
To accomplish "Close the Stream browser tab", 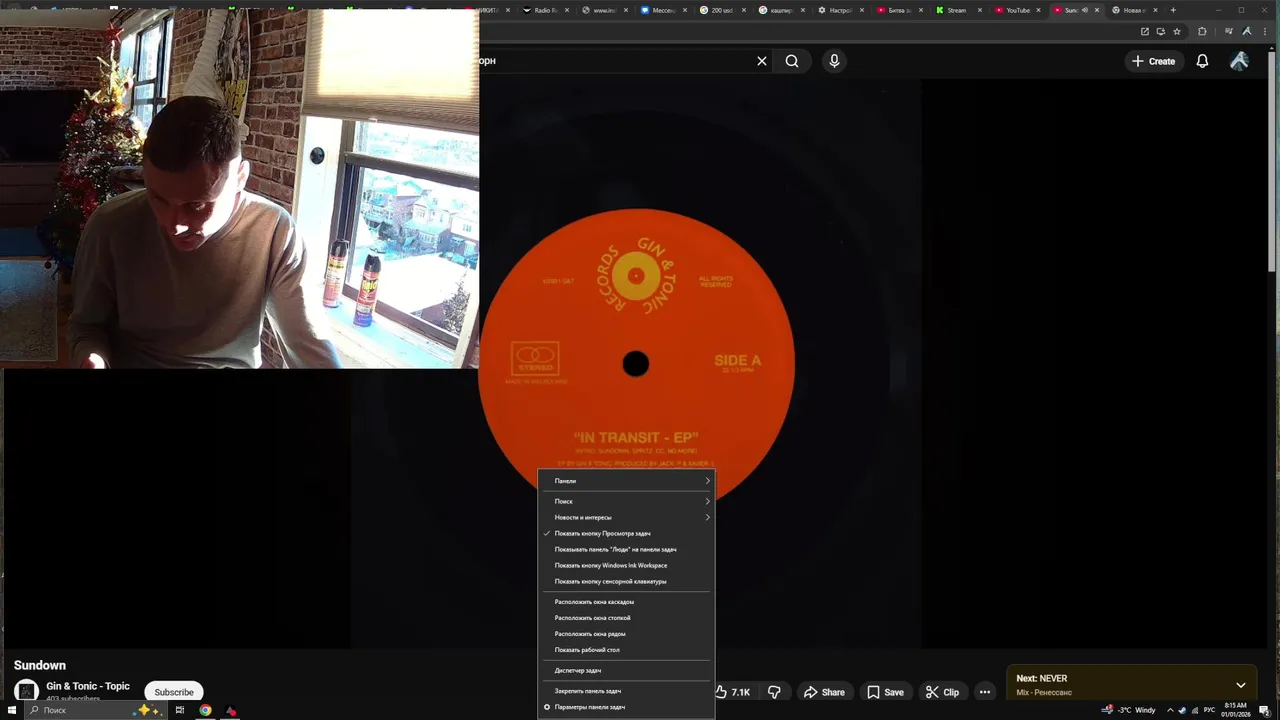I will [979, 10].
